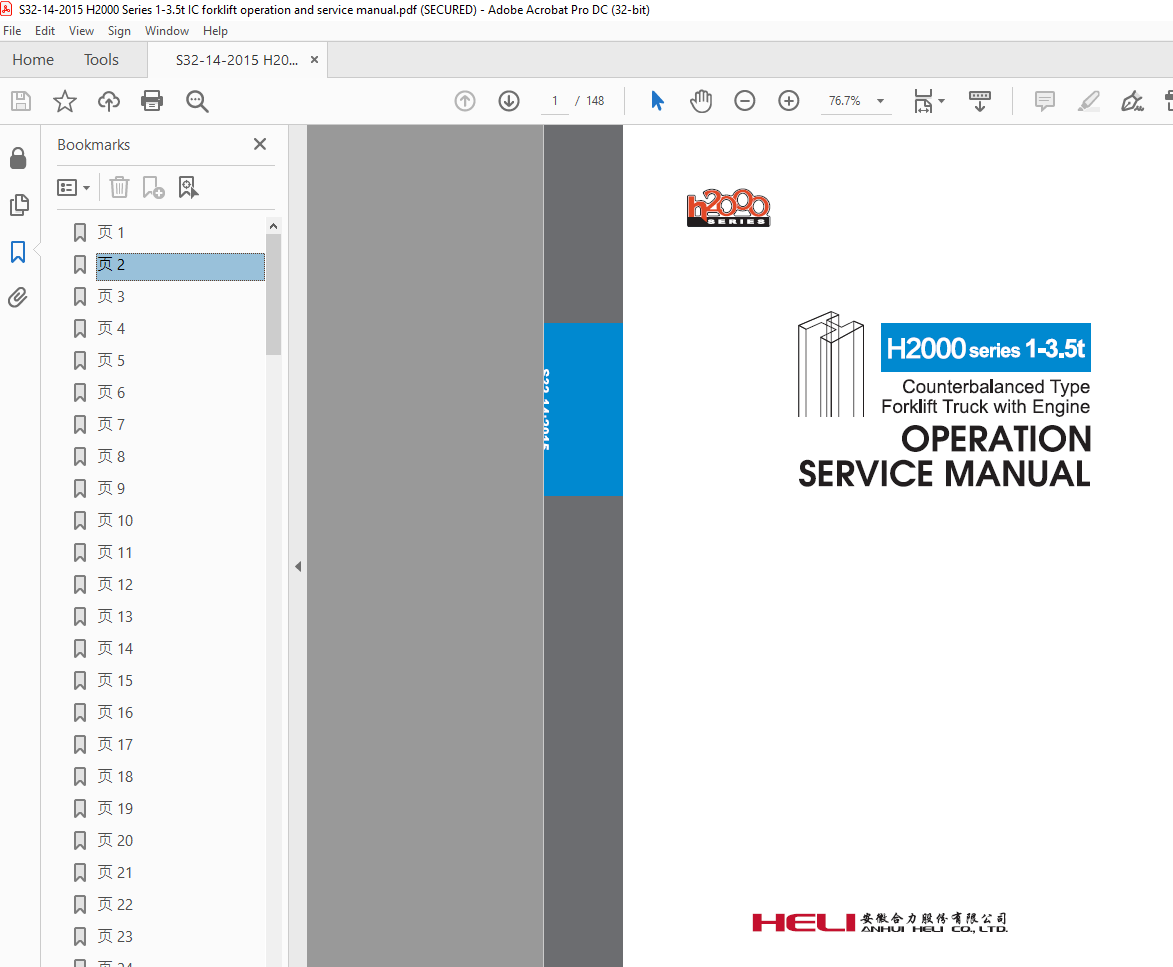Select the arrow selection tool
The height and width of the screenshot is (967, 1173).
658,101
